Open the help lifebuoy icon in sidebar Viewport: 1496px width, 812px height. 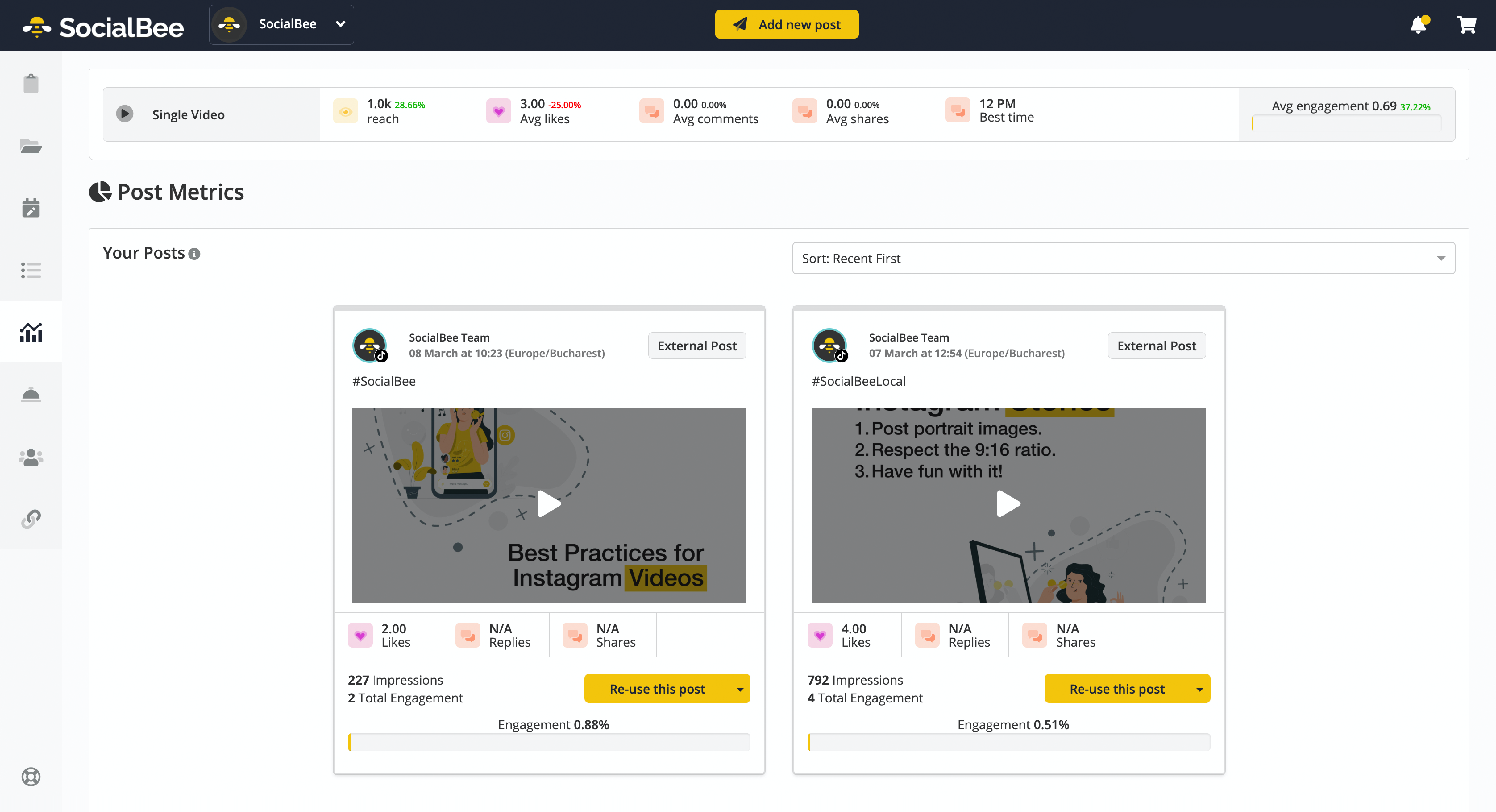pyautogui.click(x=31, y=776)
